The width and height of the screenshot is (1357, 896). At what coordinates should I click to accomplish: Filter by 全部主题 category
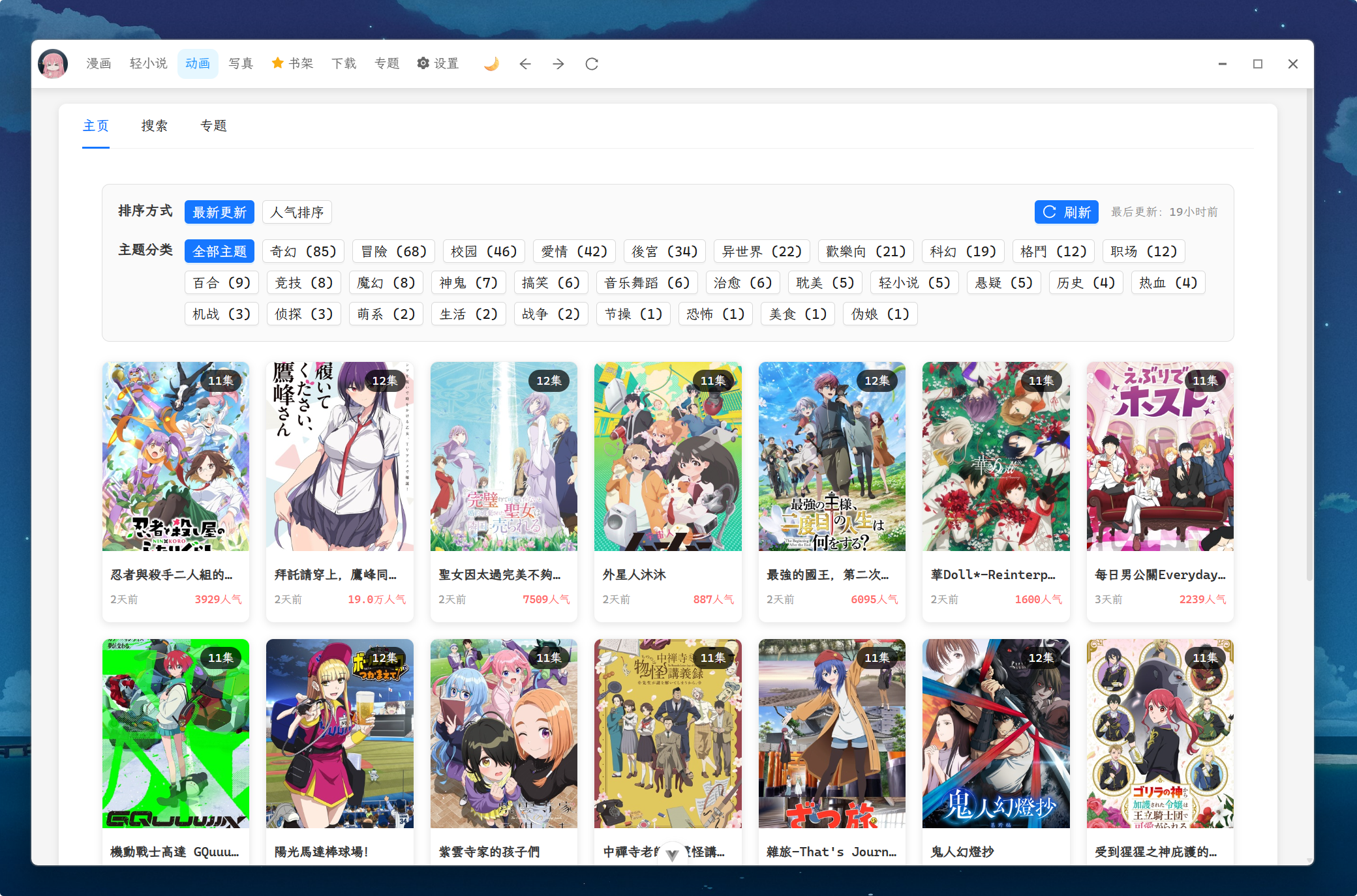(219, 251)
